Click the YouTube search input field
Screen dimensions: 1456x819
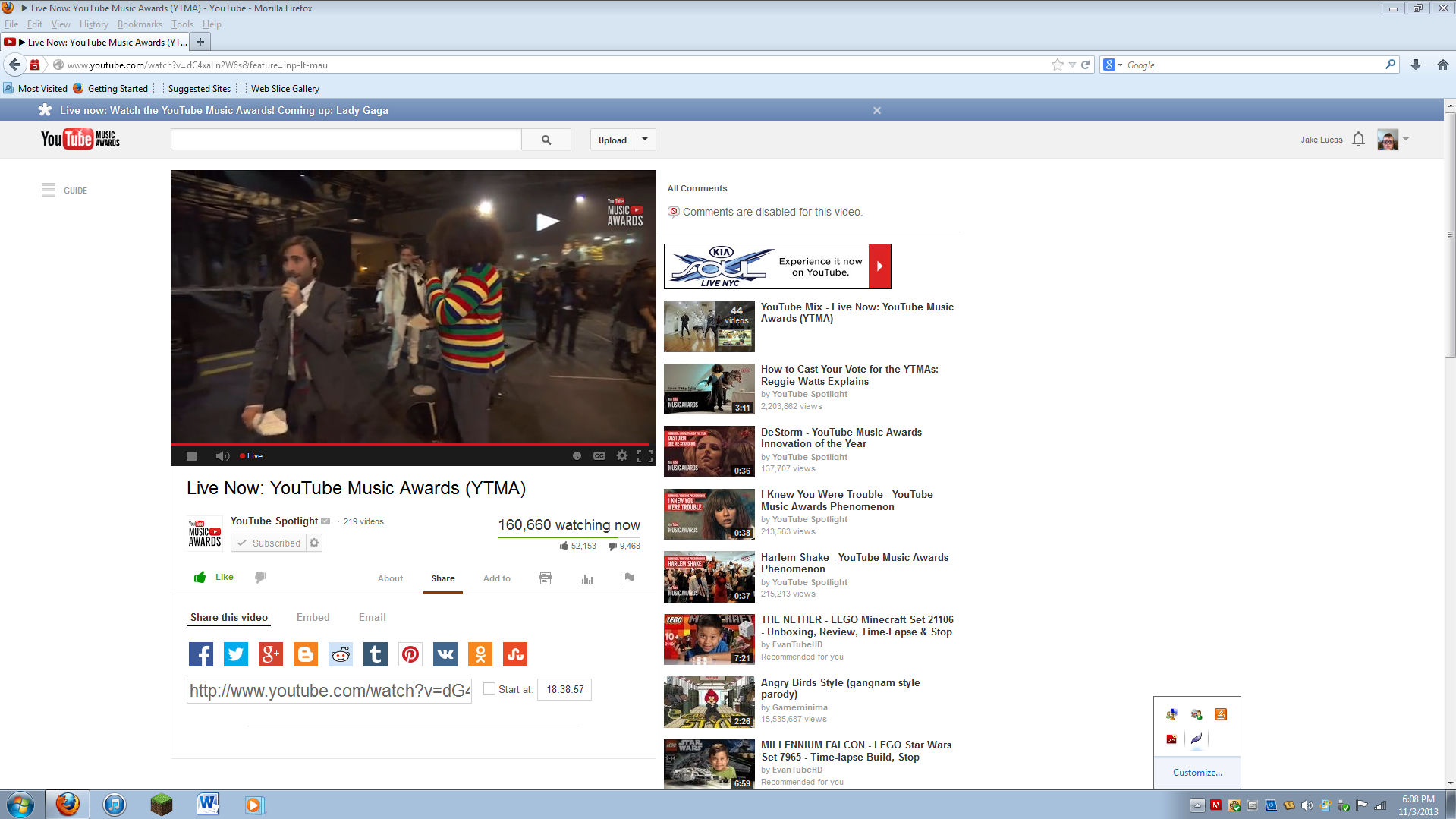(346, 140)
